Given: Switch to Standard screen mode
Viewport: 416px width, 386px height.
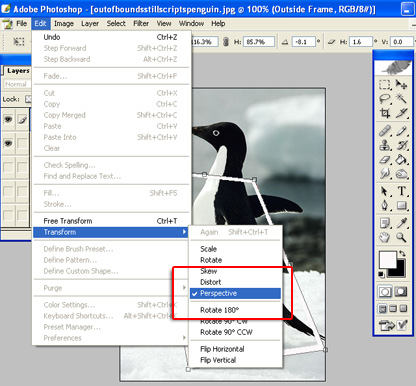Looking at the screenshot, I should [383, 309].
